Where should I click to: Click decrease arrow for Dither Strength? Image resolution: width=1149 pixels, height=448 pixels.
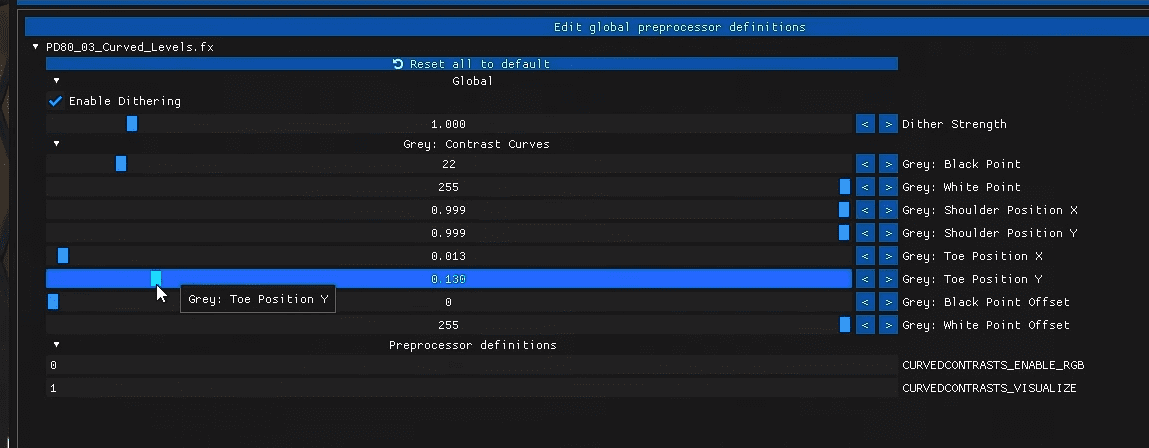pyautogui.click(x=865, y=124)
